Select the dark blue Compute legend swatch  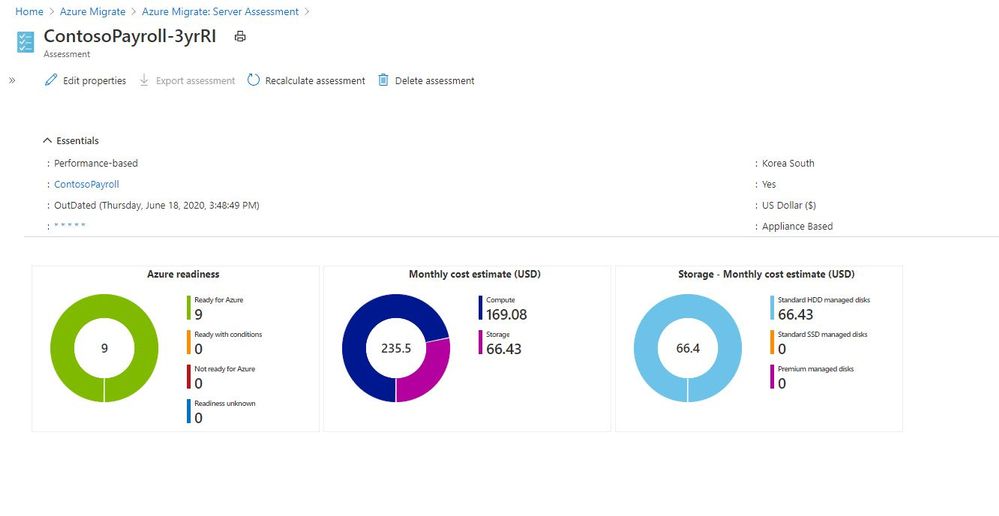pos(480,308)
